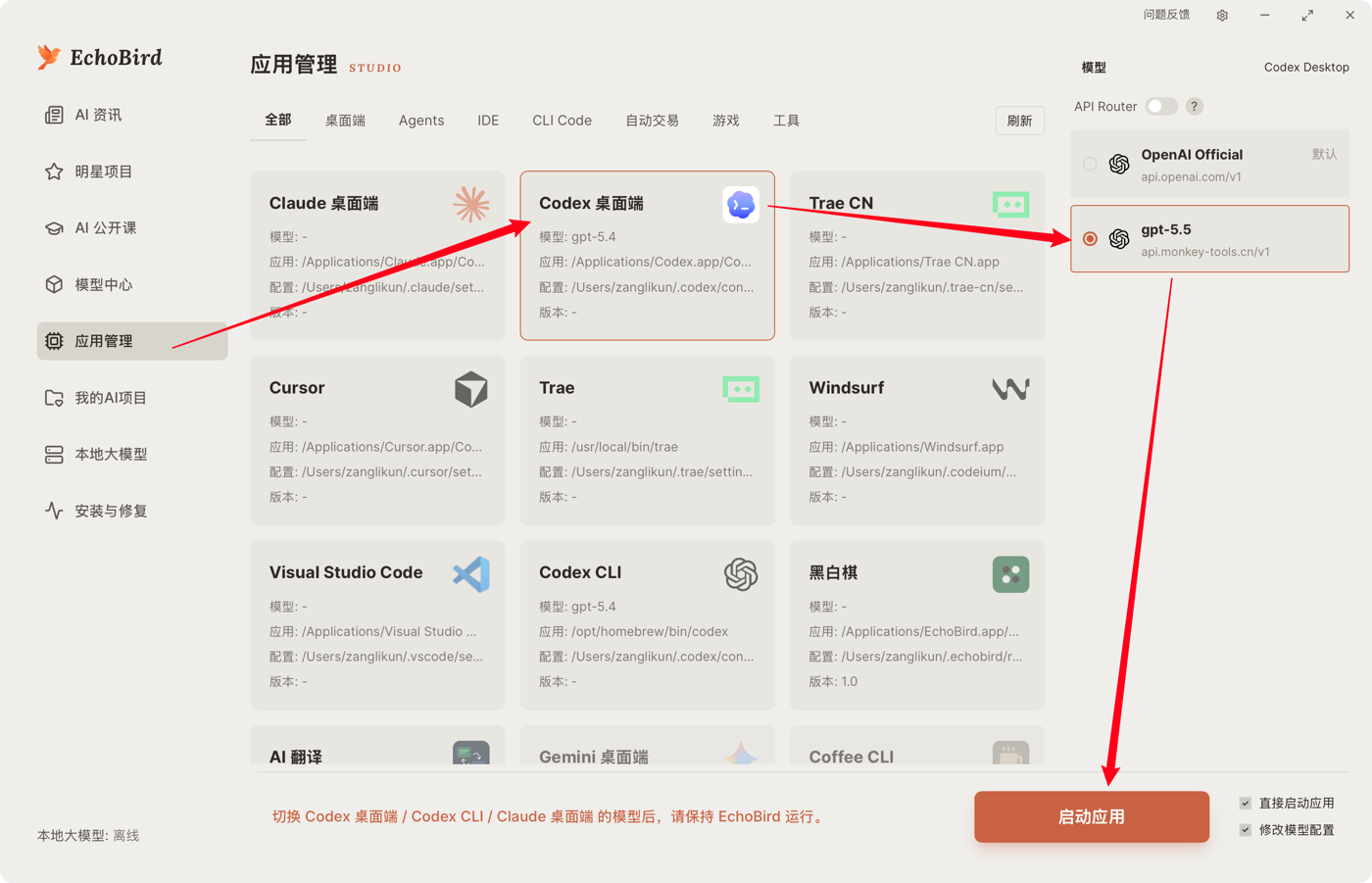Click the 刷新 refresh button
Image resolution: width=1372 pixels, height=883 pixels.
coord(1019,121)
